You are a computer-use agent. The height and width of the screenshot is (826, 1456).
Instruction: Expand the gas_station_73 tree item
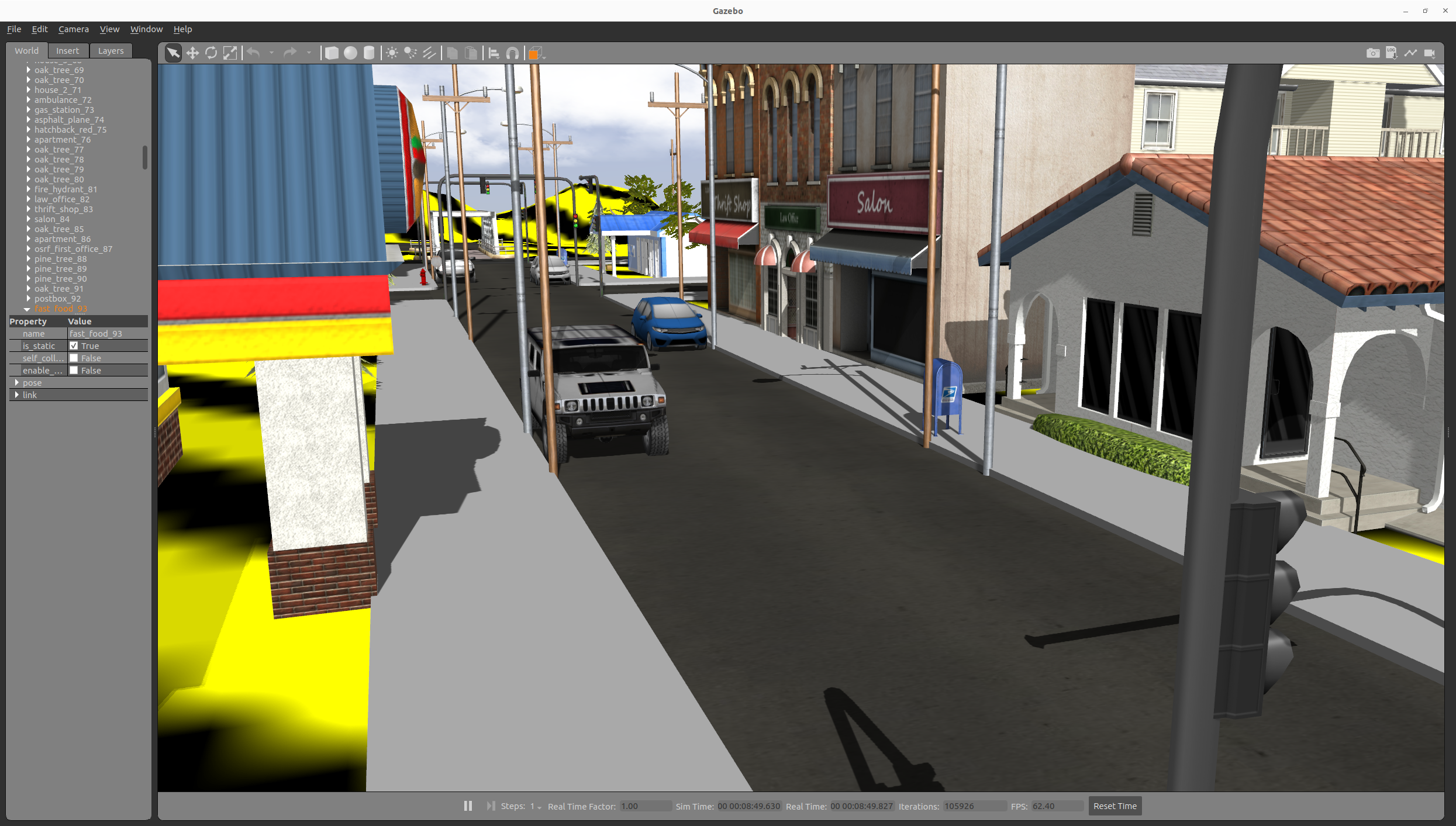coord(28,109)
